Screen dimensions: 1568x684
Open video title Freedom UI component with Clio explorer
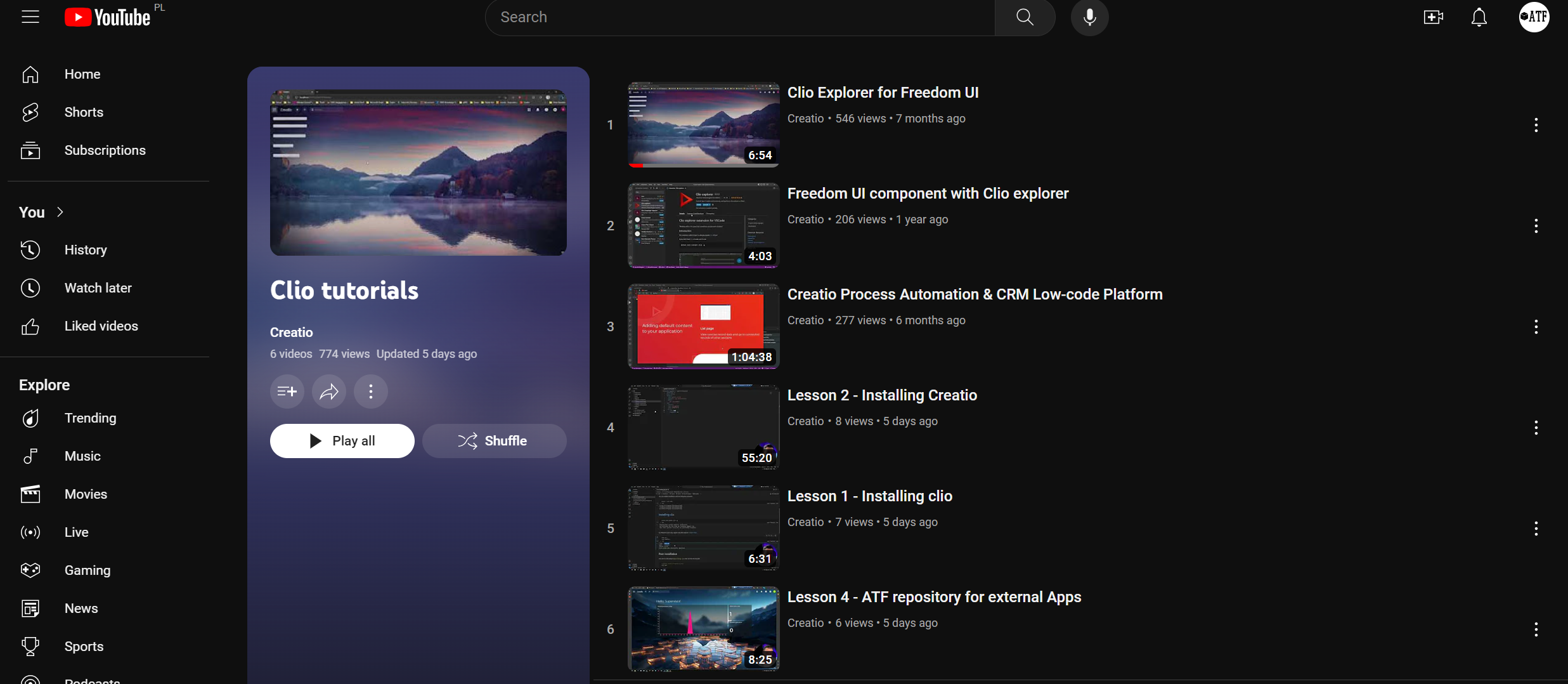point(928,194)
